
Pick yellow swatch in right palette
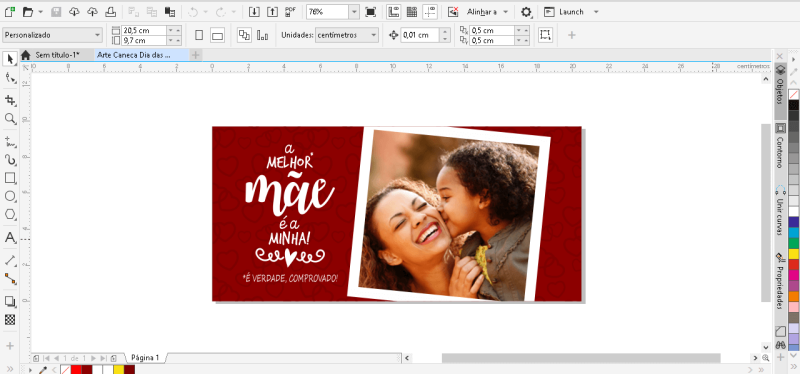(793, 254)
